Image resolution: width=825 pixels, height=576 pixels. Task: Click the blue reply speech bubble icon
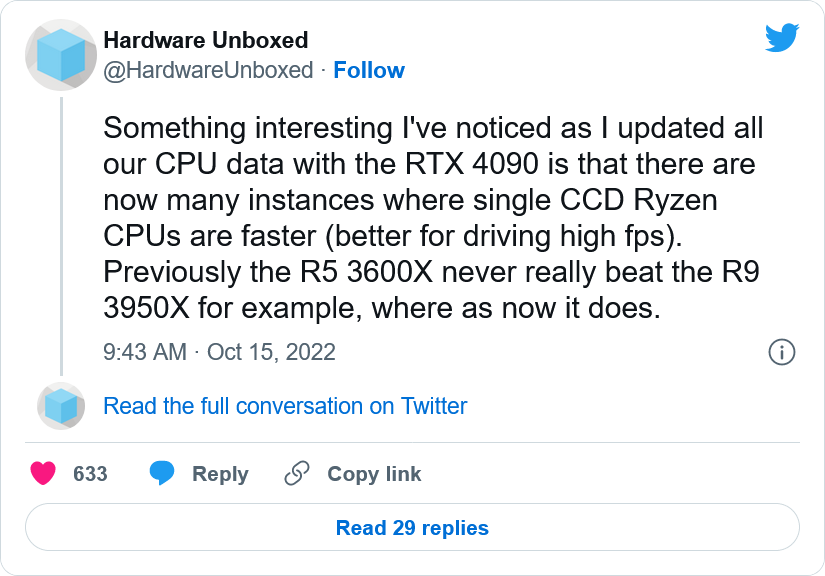click(162, 474)
